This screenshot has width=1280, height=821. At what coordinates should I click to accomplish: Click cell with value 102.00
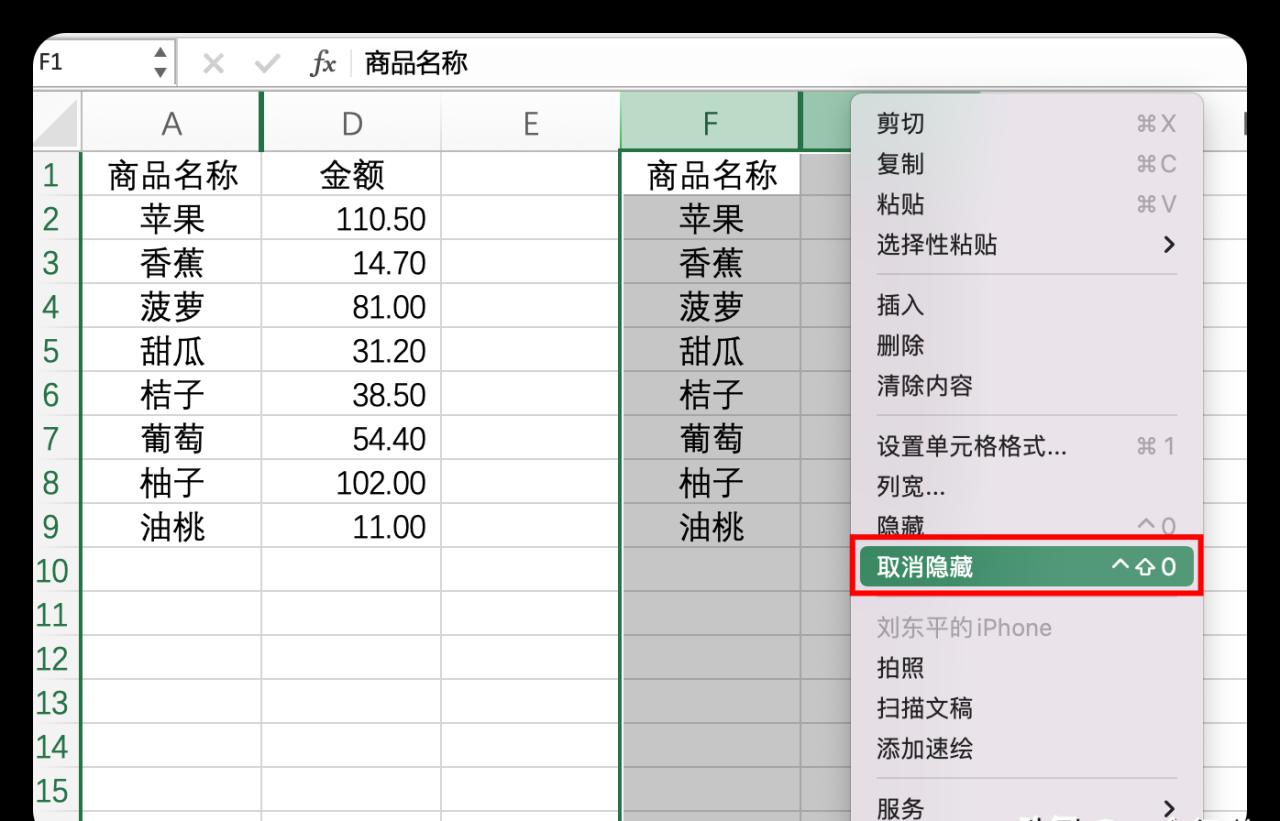(x=351, y=483)
